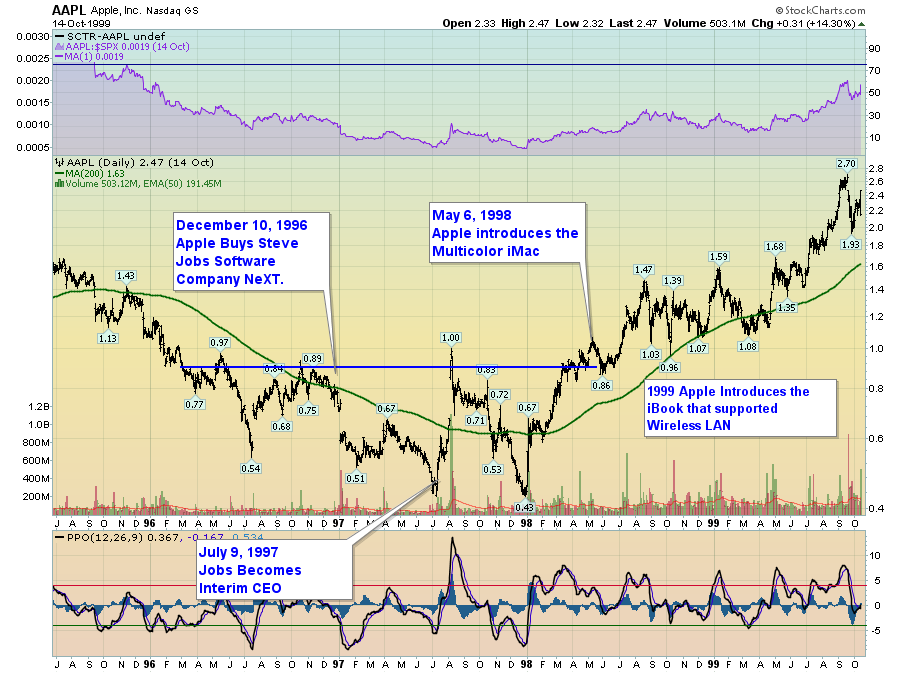
Task: Click the 'Apple introduces the Multicolor iMac' annotation
Action: tap(507, 233)
